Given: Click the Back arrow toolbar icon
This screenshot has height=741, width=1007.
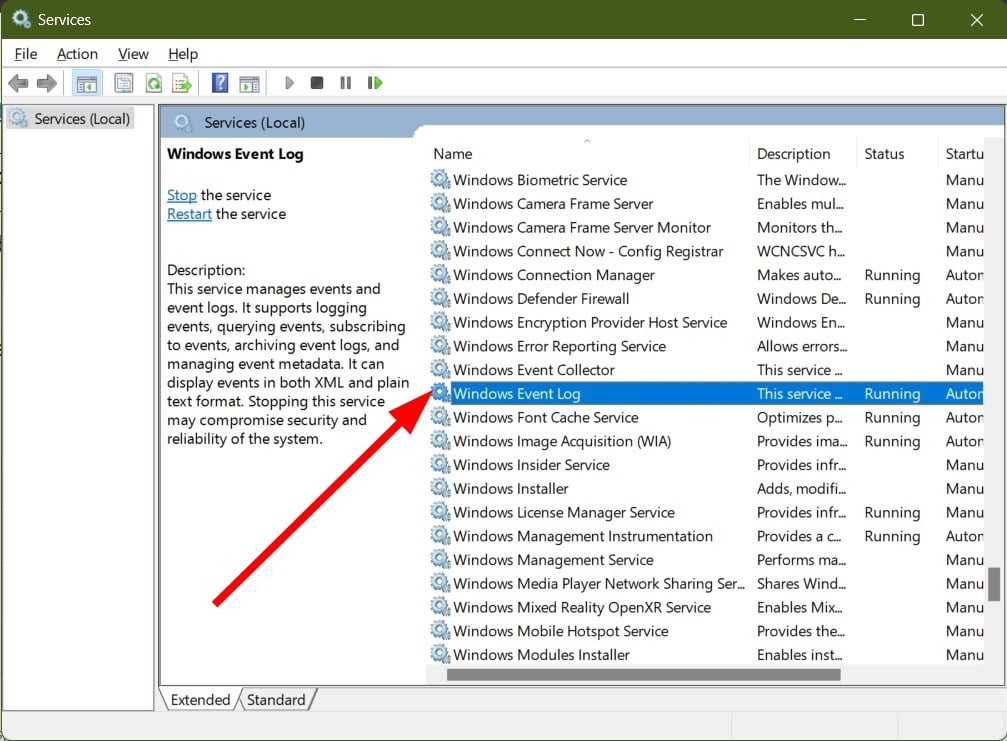Looking at the screenshot, I should (19, 83).
